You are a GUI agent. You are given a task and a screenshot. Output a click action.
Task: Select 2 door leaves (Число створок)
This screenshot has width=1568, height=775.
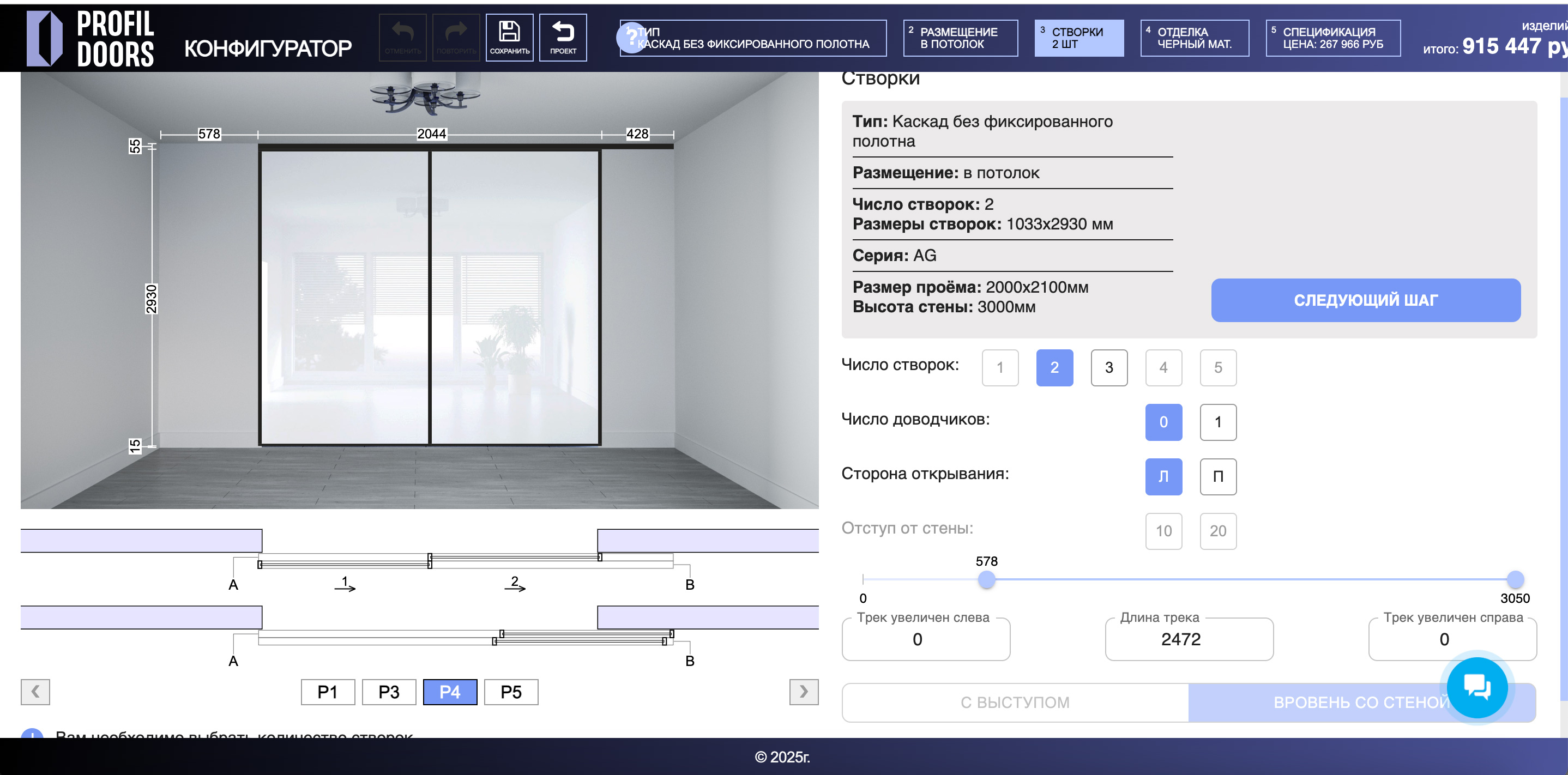[x=1054, y=367]
